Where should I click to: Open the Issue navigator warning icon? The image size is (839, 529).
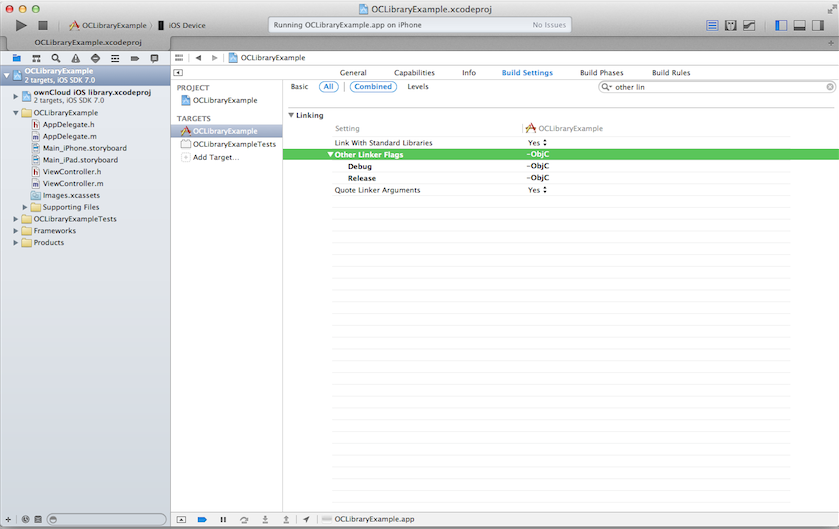tap(76, 59)
